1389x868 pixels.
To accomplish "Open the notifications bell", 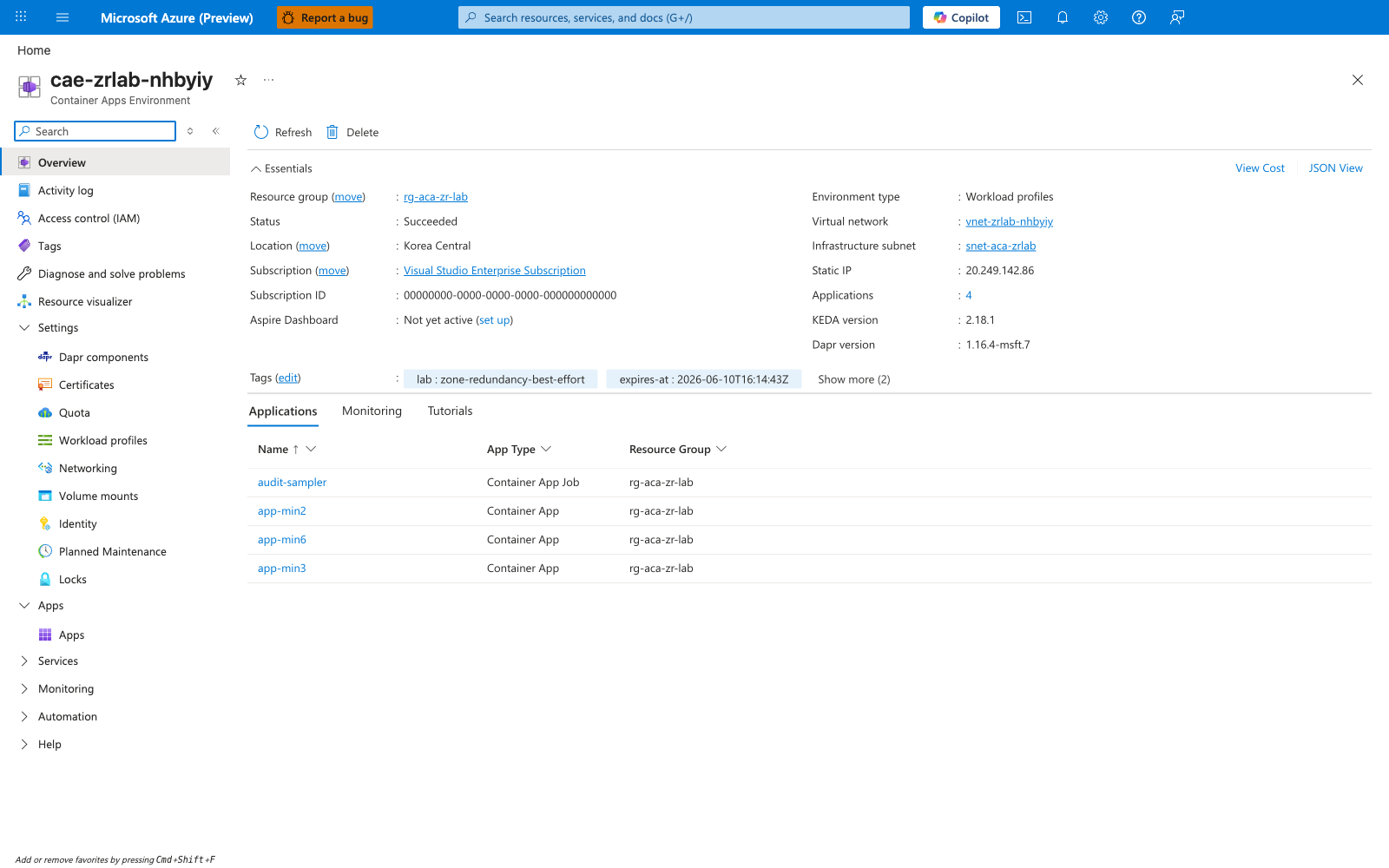I will pyautogui.click(x=1063, y=17).
